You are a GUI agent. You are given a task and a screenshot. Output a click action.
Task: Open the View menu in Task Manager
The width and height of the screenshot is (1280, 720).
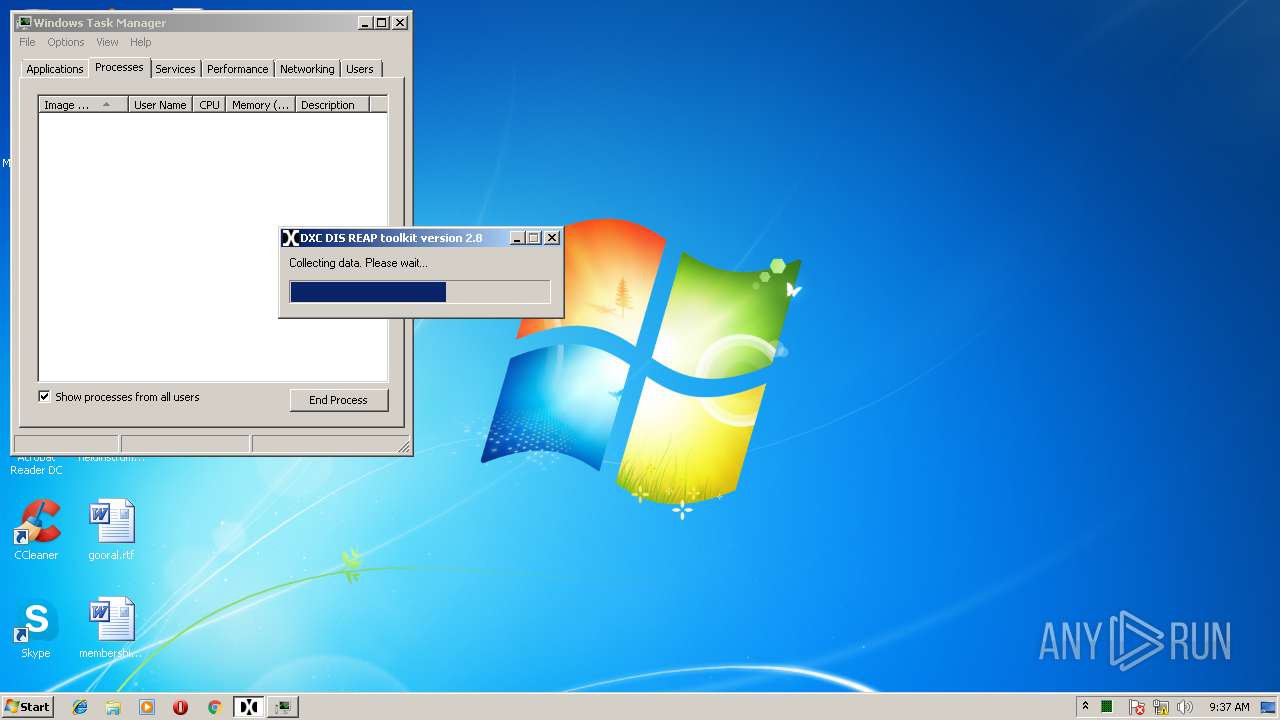107,42
